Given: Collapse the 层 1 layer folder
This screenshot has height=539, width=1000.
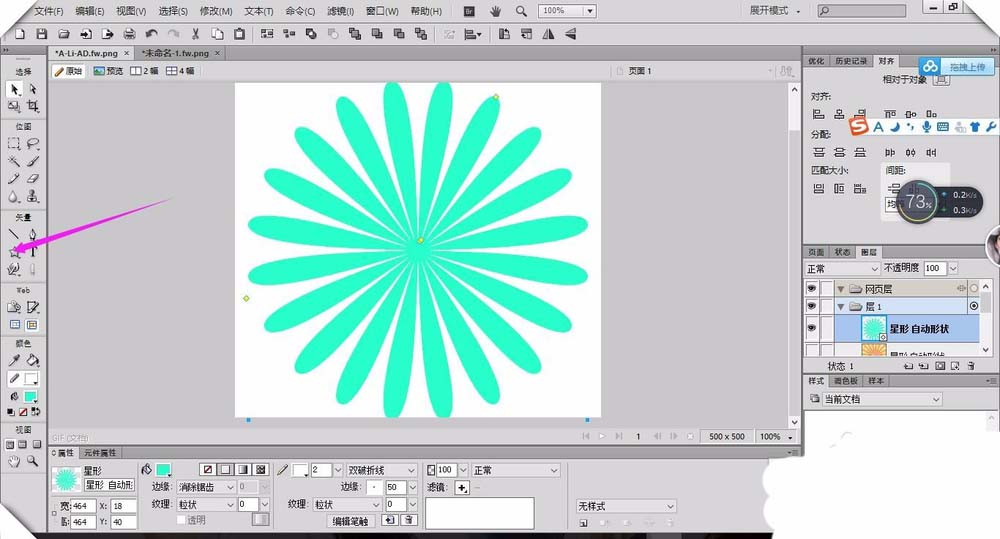Looking at the screenshot, I should (841, 306).
